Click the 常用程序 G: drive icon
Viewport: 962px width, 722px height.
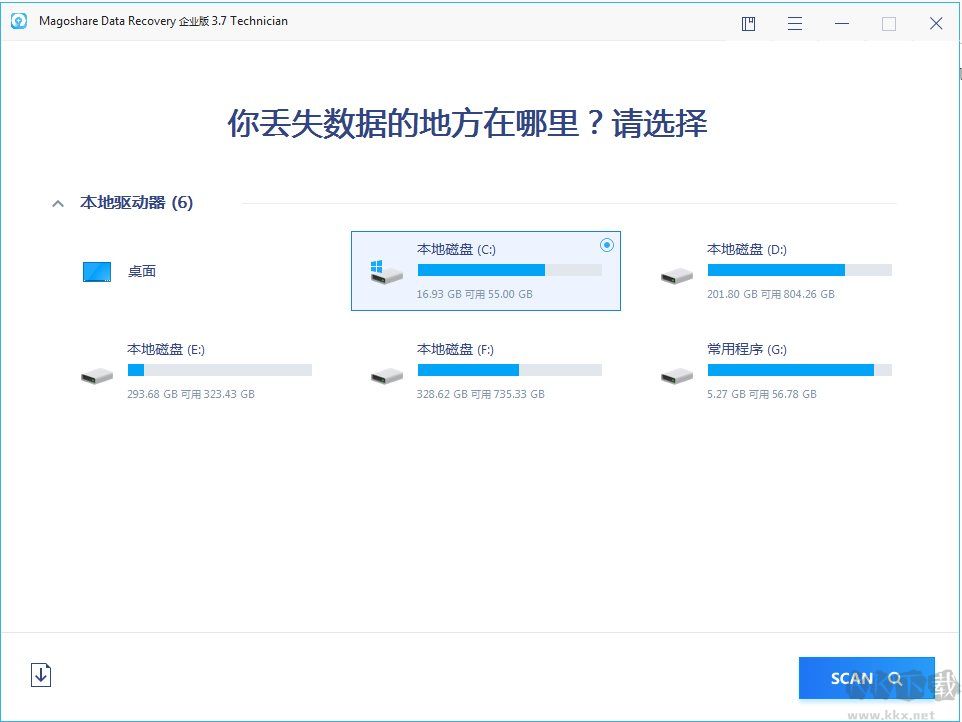[x=677, y=374]
